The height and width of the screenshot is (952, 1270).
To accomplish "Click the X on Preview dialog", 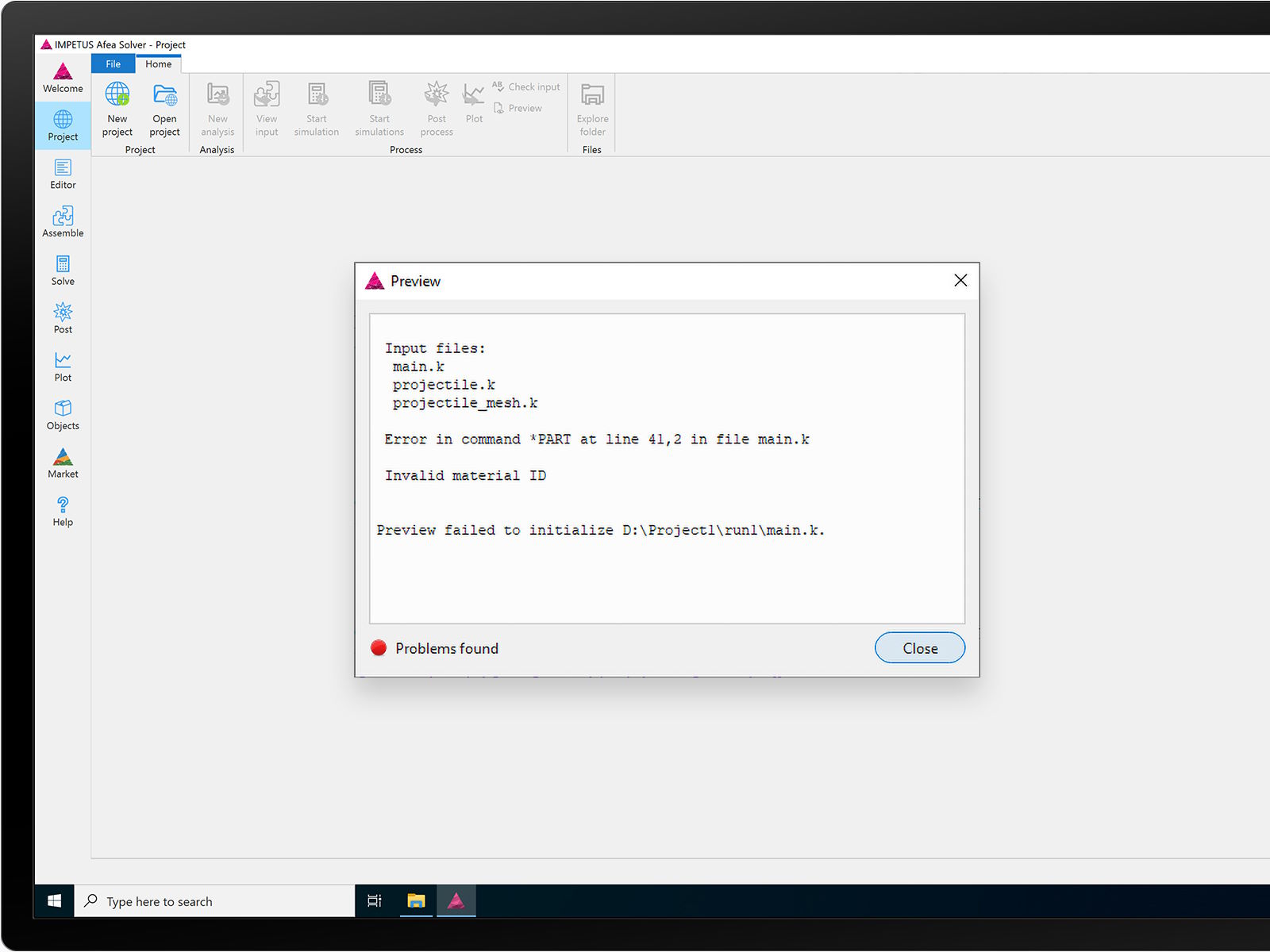I will click(x=960, y=280).
